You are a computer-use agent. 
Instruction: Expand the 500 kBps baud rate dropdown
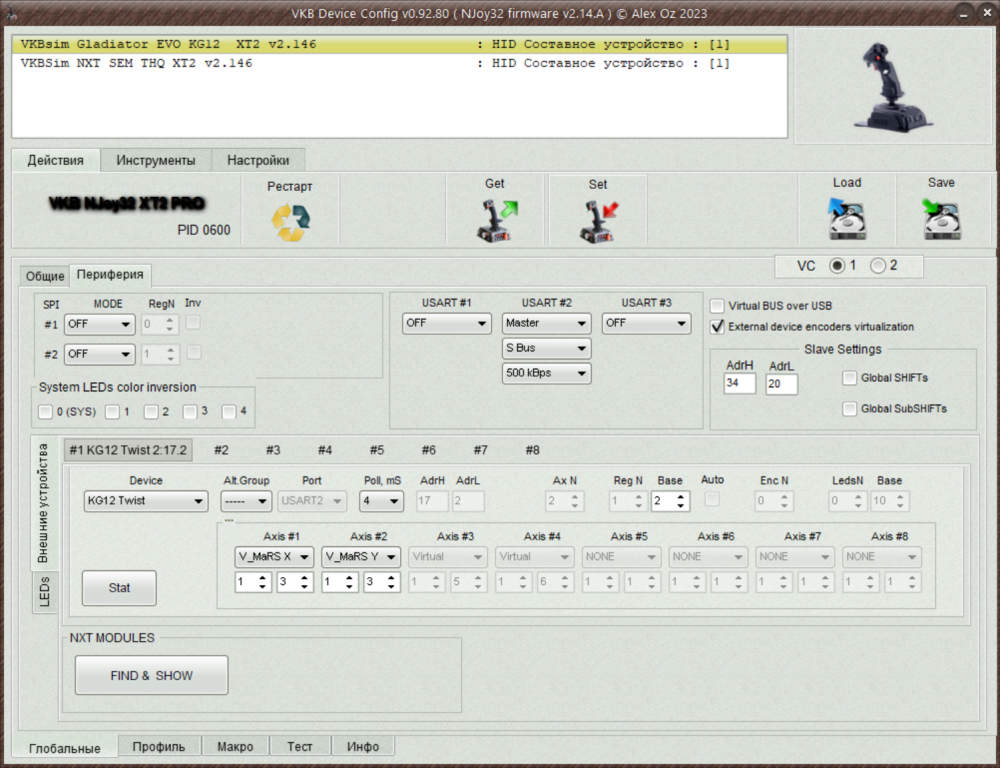coord(546,373)
